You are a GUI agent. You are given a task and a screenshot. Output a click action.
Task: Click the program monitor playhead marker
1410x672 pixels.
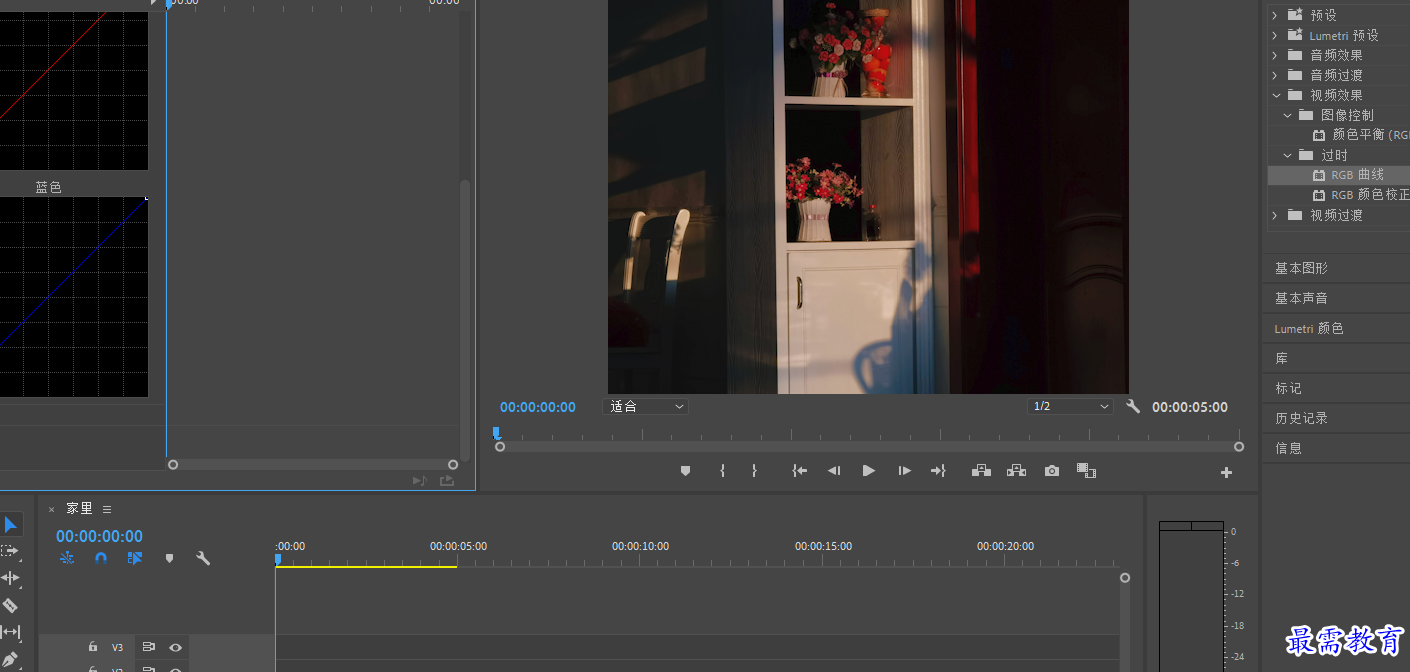[x=496, y=433]
